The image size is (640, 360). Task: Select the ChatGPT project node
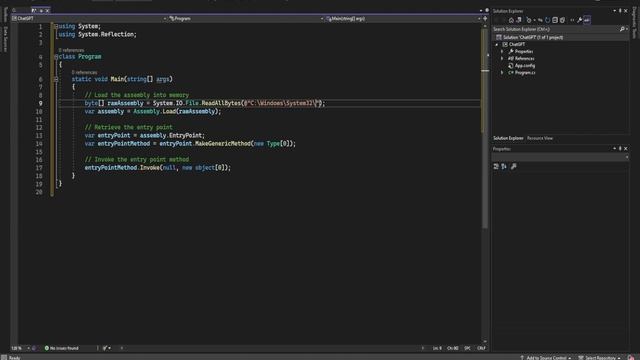tap(517, 44)
